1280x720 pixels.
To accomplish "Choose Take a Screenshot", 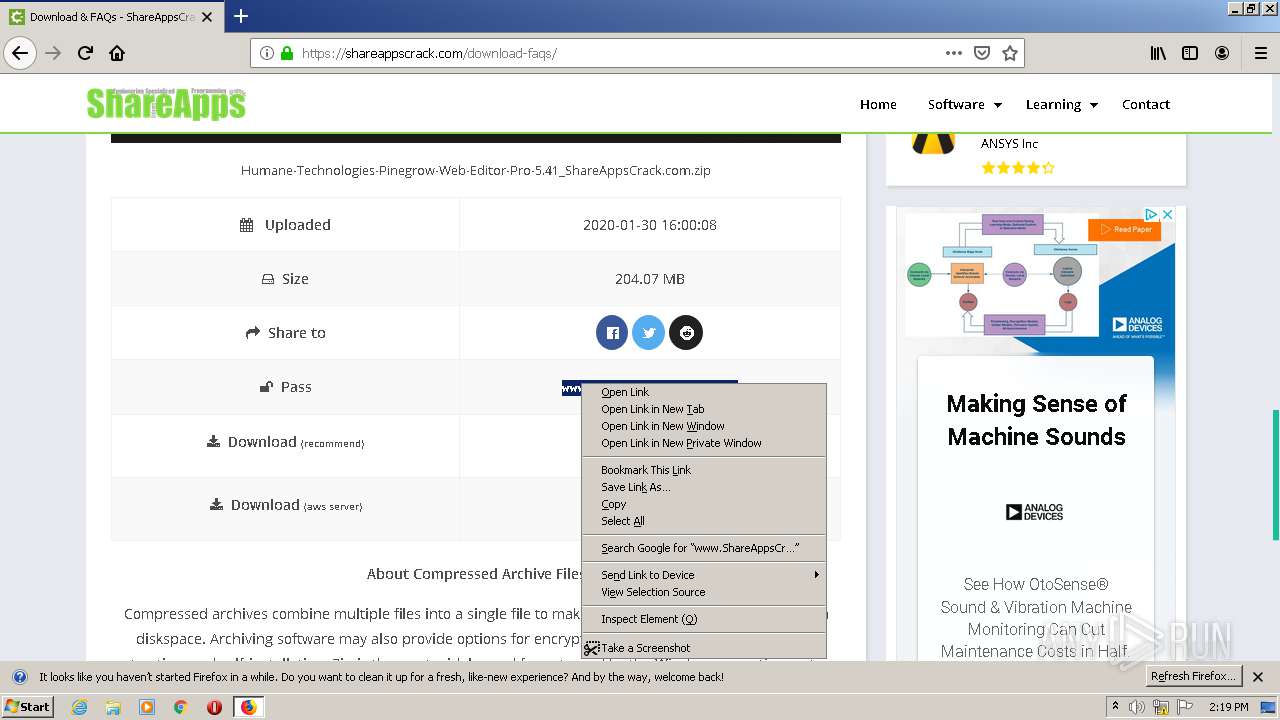I will tap(704, 648).
